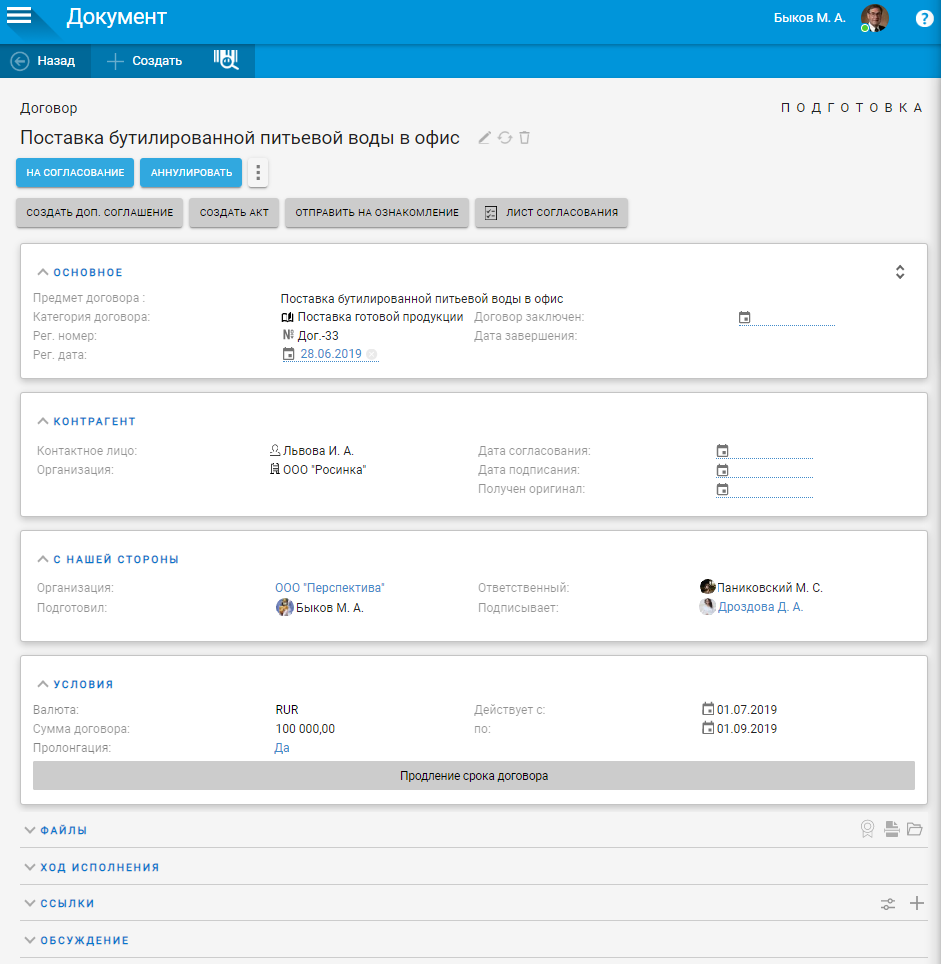Click the refresh icon next to title
This screenshot has height=964, width=941.
505,138
